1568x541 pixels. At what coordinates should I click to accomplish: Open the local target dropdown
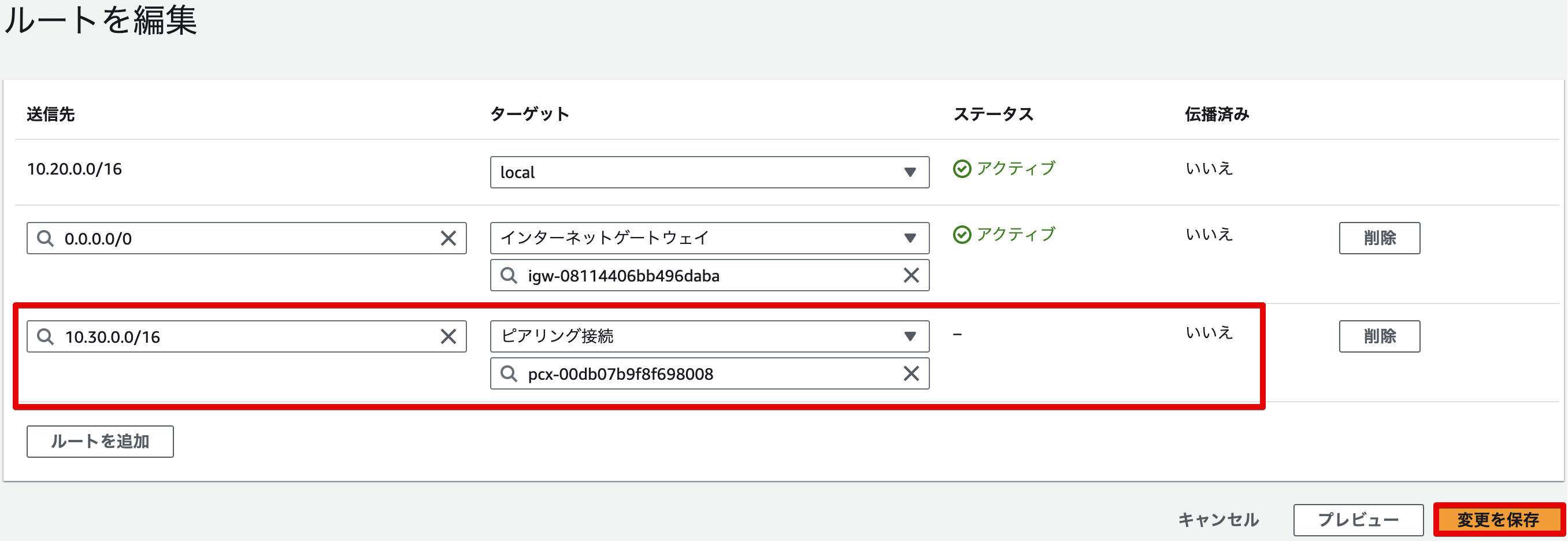[x=710, y=172]
